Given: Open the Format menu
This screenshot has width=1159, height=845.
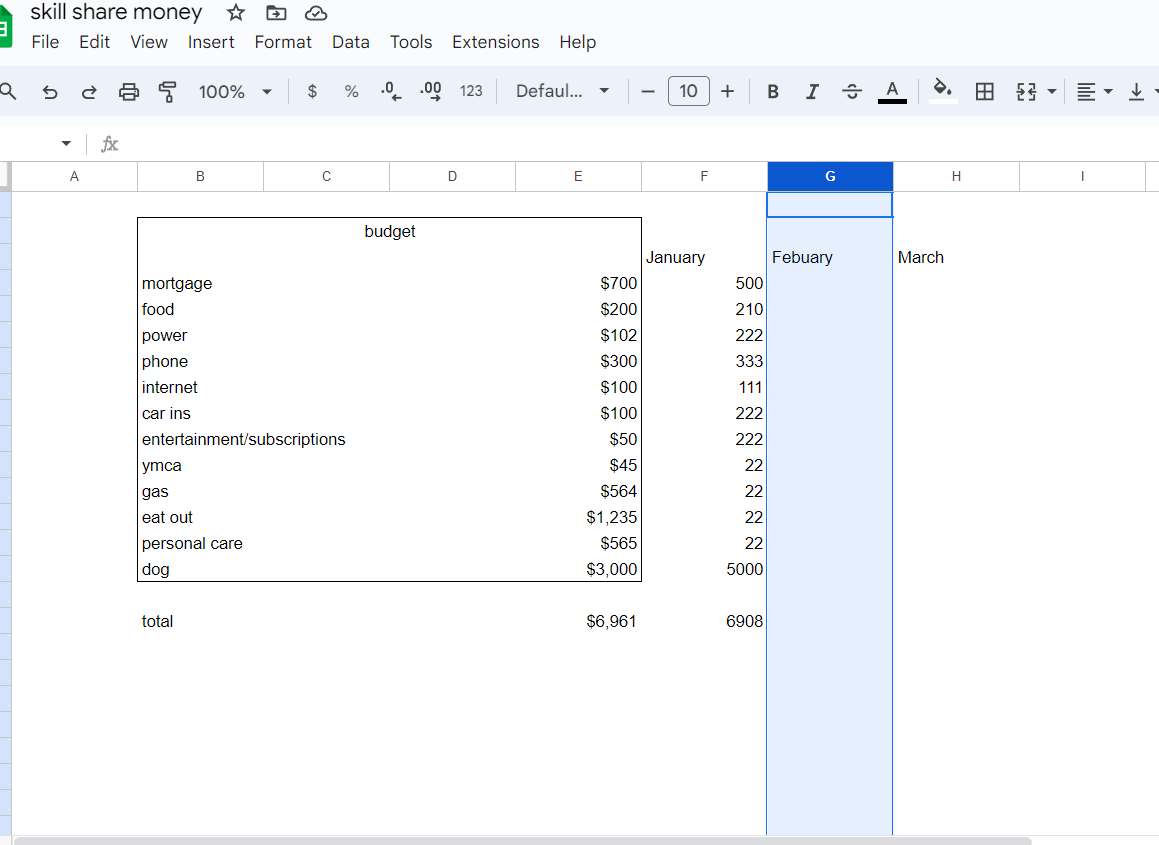Looking at the screenshot, I should (x=283, y=42).
